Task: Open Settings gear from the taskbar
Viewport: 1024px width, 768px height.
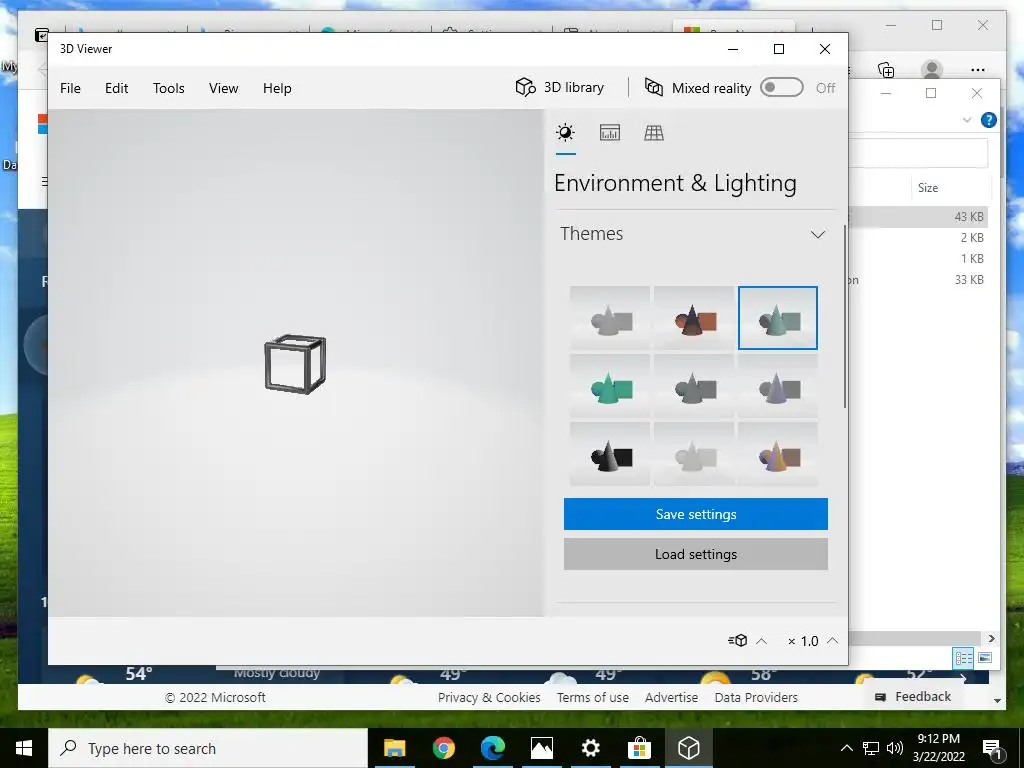Action: (x=590, y=748)
